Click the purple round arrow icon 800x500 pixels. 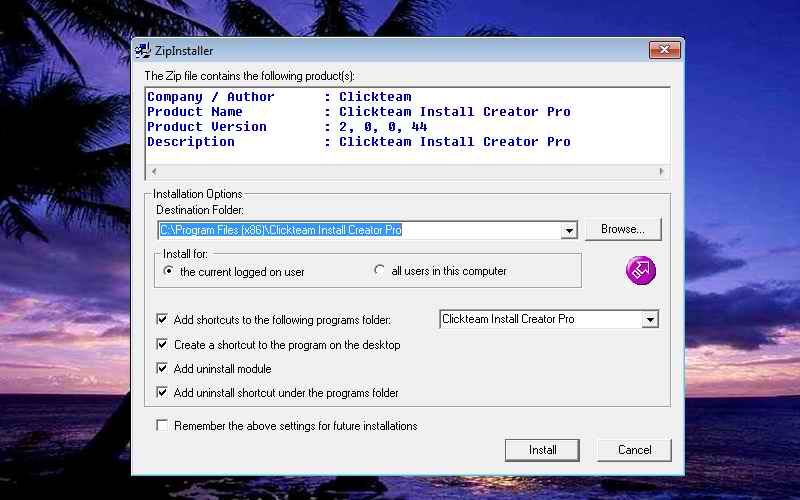[640, 270]
